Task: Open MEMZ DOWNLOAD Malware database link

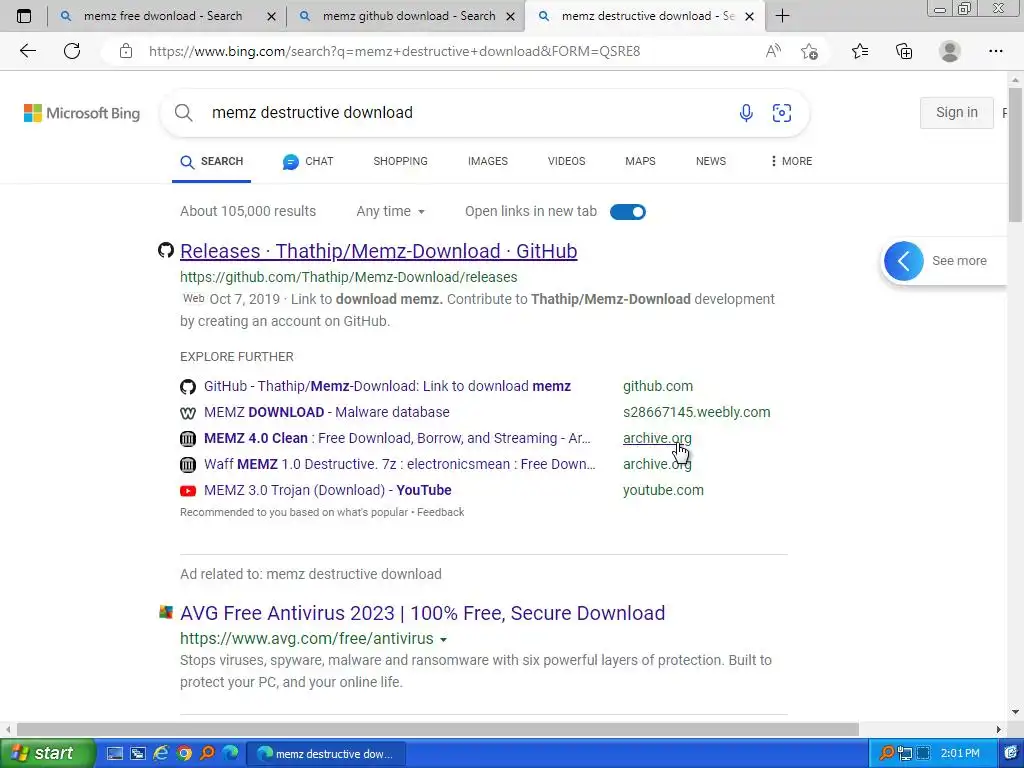Action: coord(327,413)
